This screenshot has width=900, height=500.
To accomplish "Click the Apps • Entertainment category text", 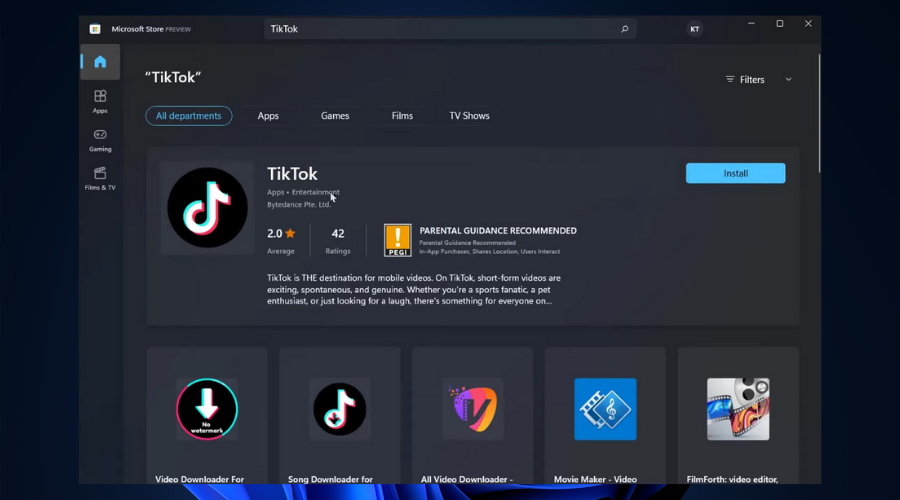I will click(303, 192).
